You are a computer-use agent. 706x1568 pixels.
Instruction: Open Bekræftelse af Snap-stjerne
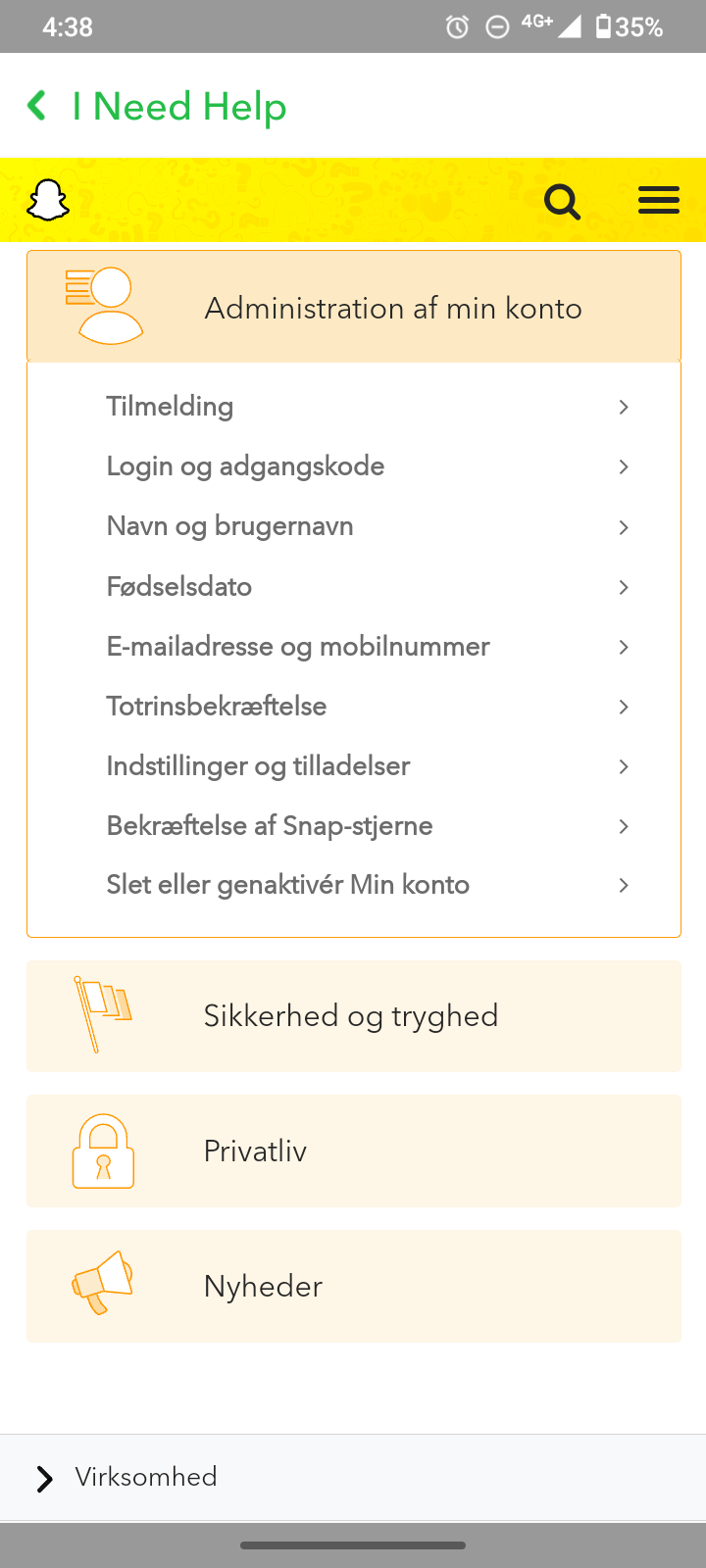[270, 826]
